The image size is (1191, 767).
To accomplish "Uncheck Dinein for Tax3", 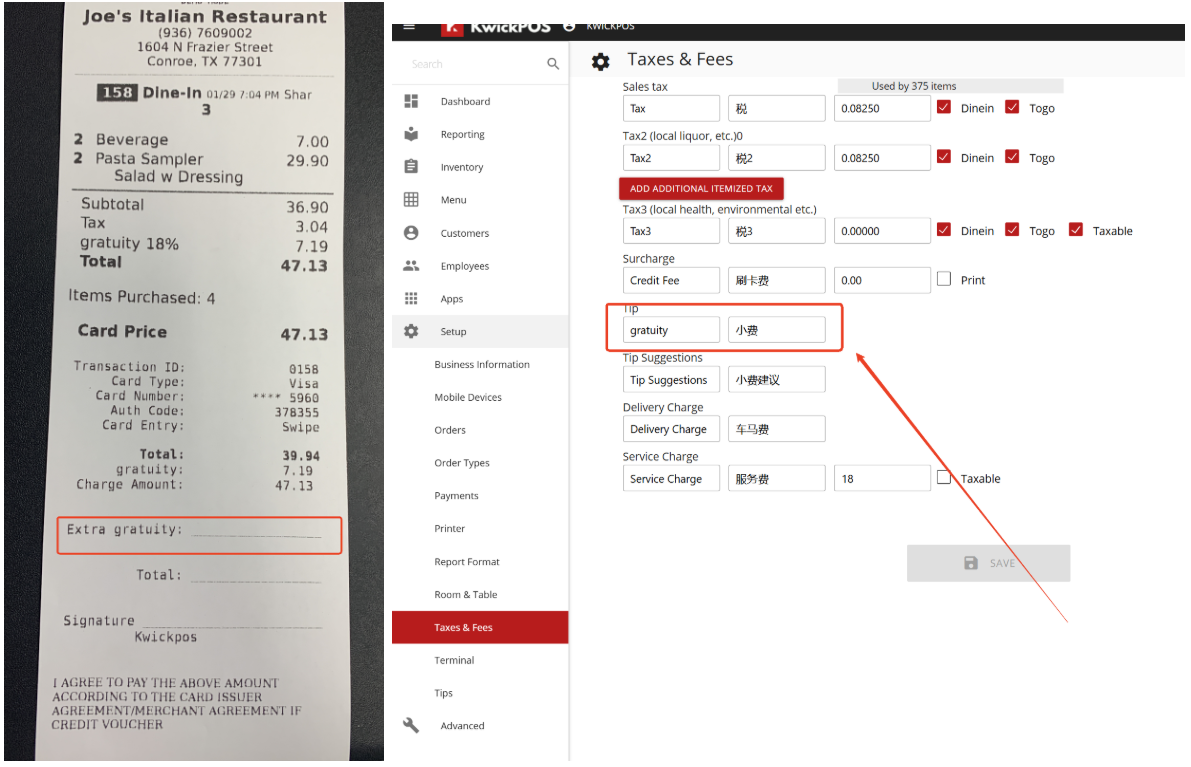I will pos(943,229).
